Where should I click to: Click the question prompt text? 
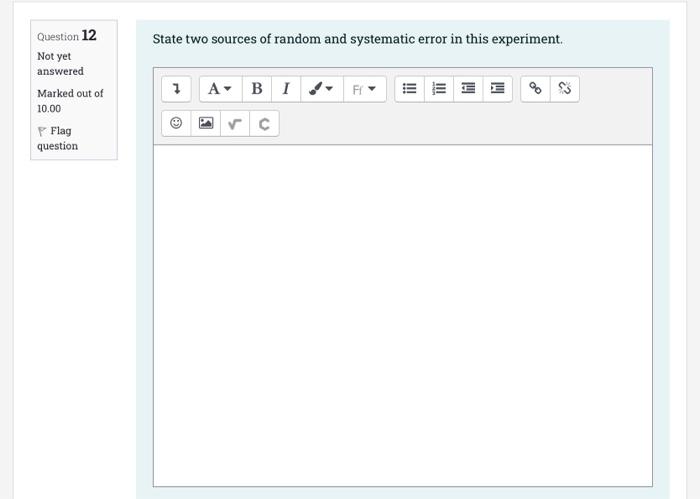pos(358,39)
